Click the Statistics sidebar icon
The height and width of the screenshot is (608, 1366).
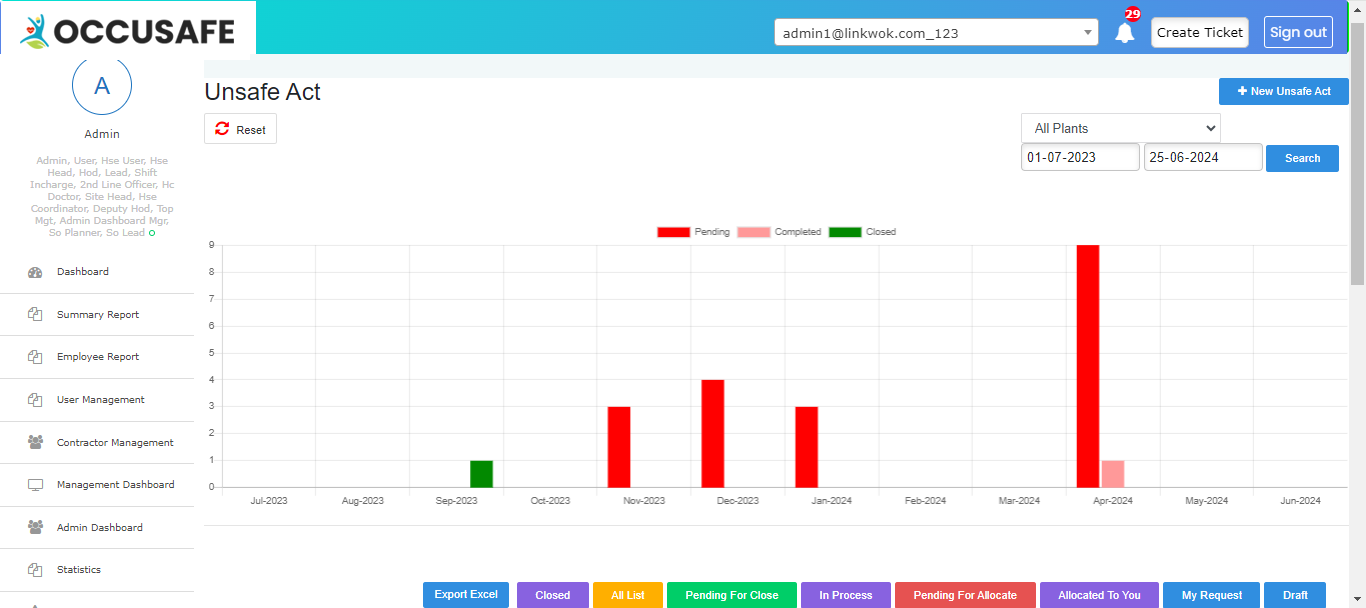(35, 570)
